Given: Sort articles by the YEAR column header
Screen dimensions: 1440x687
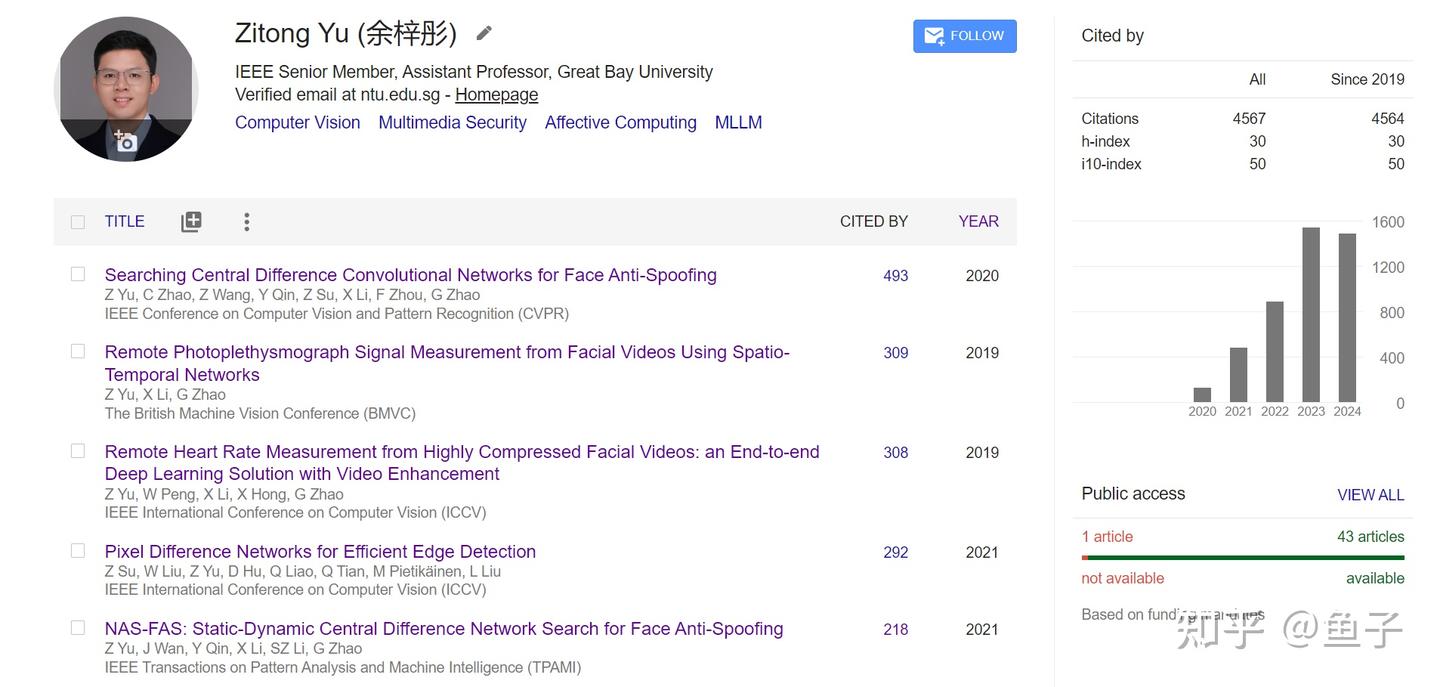Looking at the screenshot, I should coord(977,221).
